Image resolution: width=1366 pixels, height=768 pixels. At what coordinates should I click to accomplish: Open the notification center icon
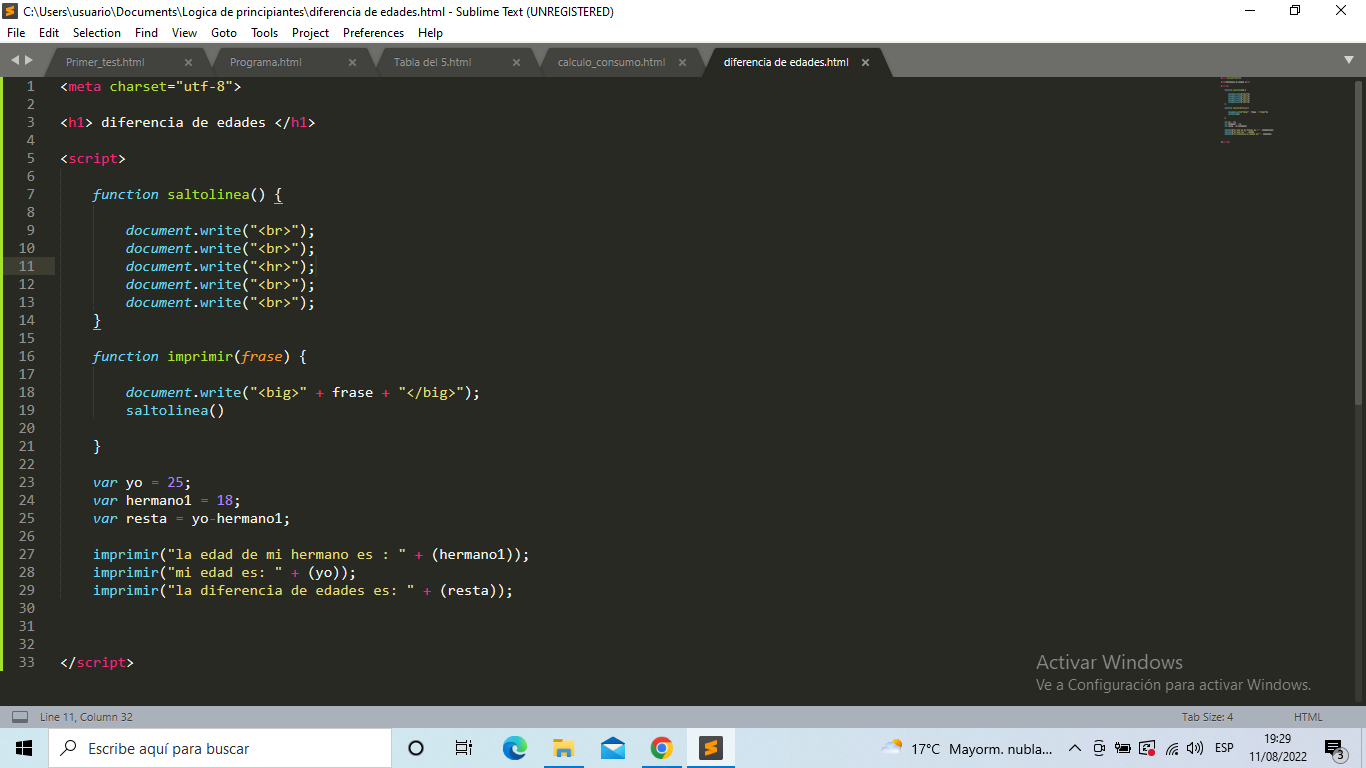tap(1335, 748)
